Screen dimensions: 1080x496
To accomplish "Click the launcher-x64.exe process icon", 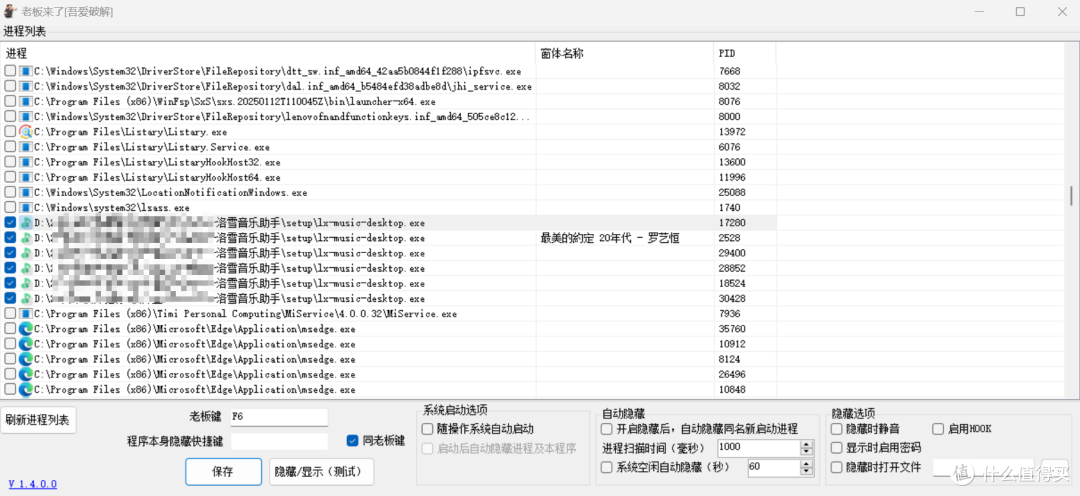I will (25, 101).
